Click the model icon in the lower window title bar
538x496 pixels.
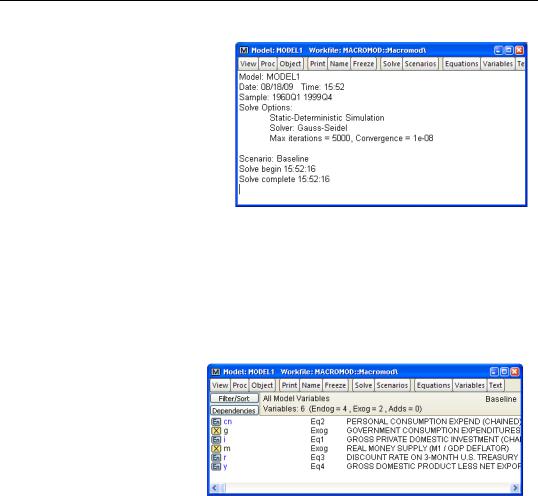pos(215,372)
